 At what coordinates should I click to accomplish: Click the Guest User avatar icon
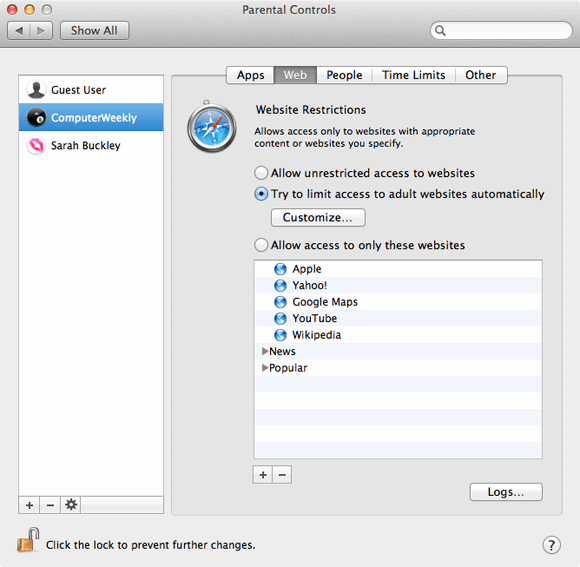[x=36, y=89]
